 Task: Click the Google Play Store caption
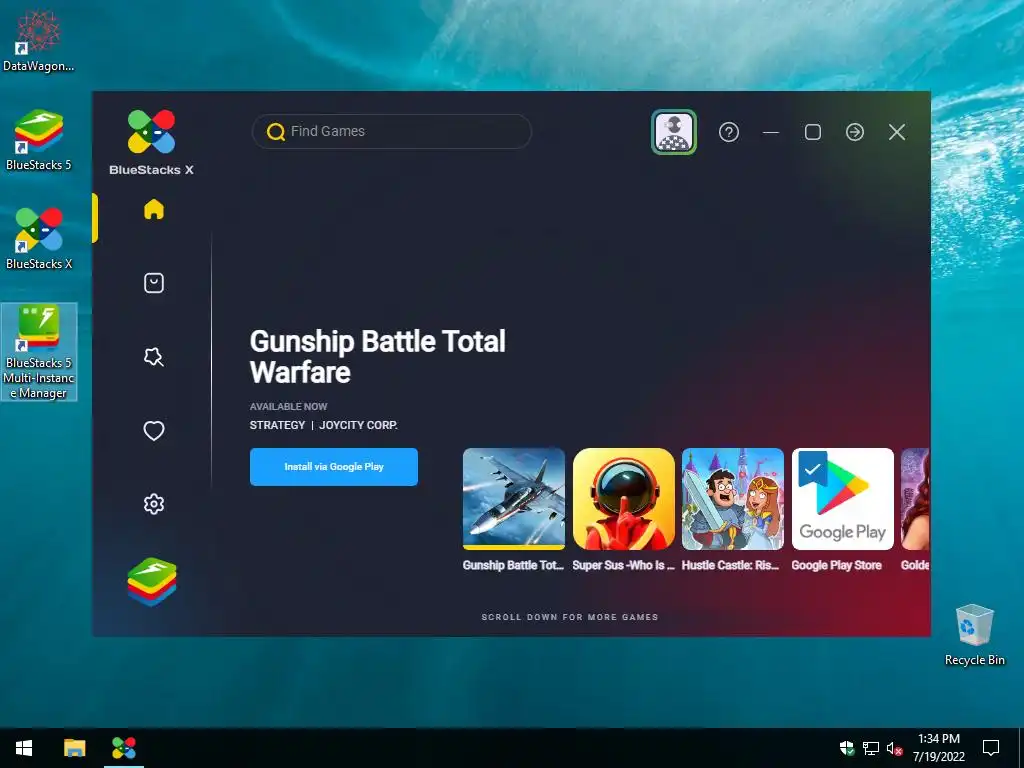tap(837, 566)
